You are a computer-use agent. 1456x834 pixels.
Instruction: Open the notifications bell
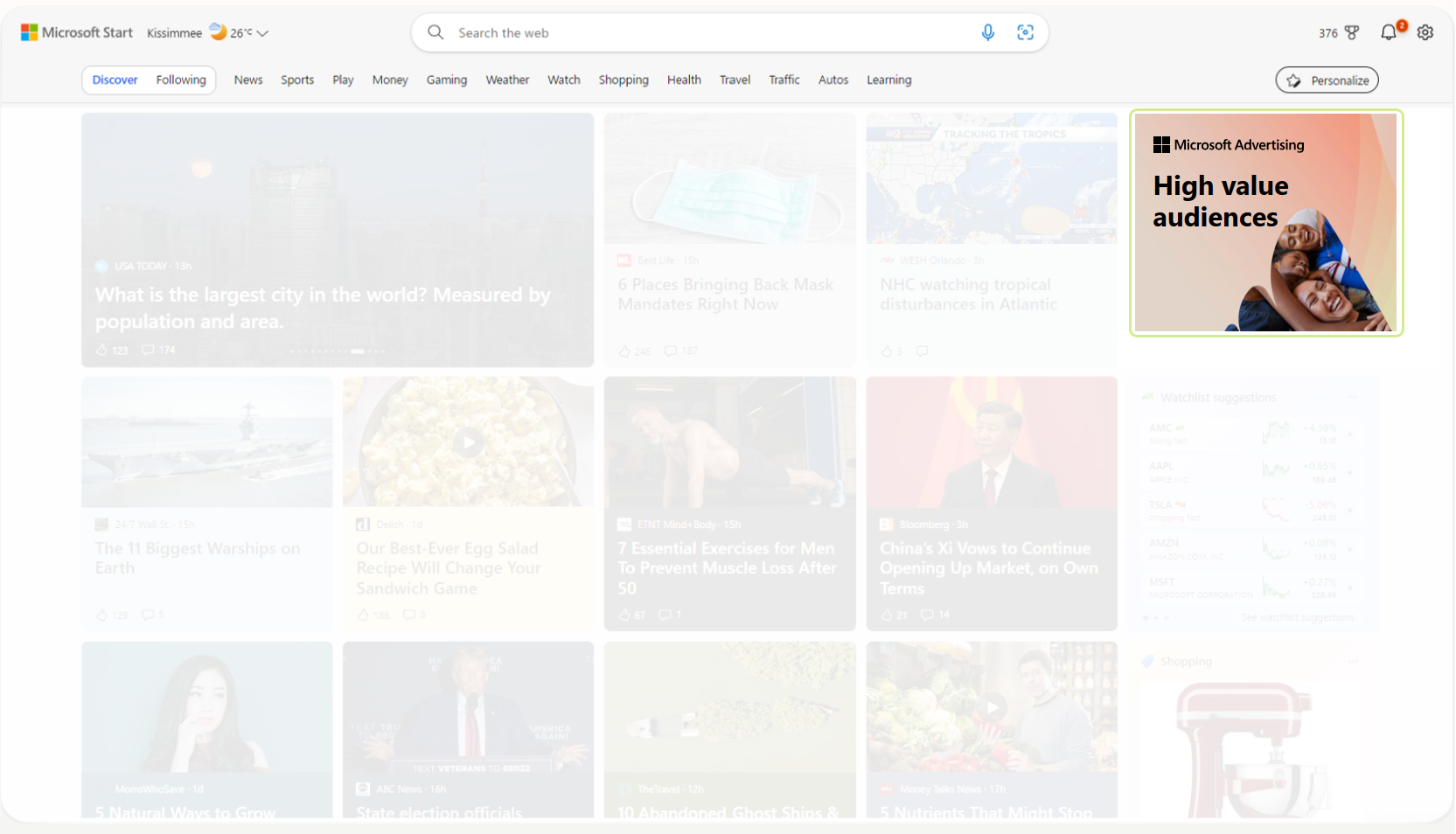tap(1389, 32)
